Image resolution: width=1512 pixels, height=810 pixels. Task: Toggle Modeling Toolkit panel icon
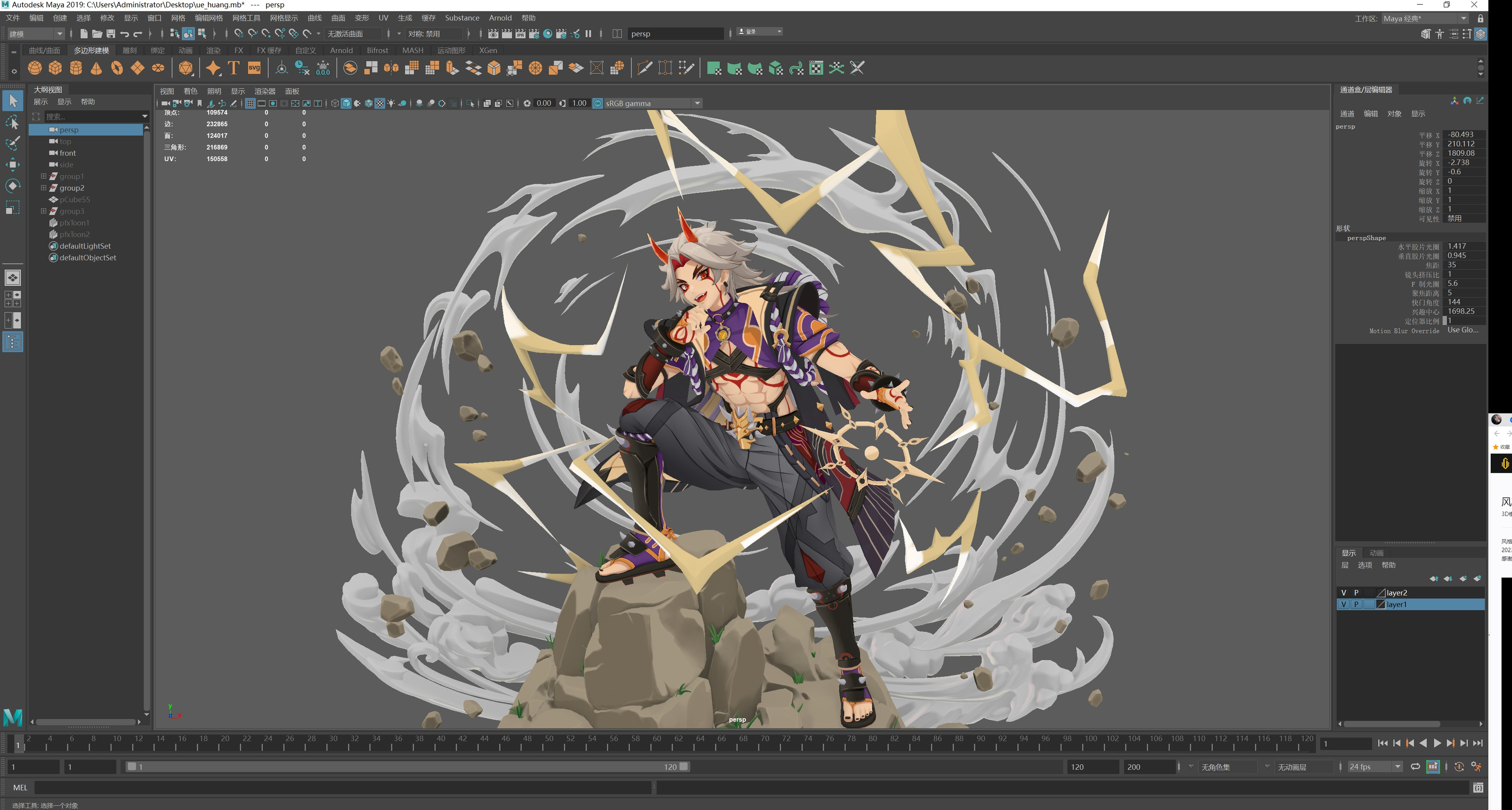pyautogui.click(x=1426, y=34)
